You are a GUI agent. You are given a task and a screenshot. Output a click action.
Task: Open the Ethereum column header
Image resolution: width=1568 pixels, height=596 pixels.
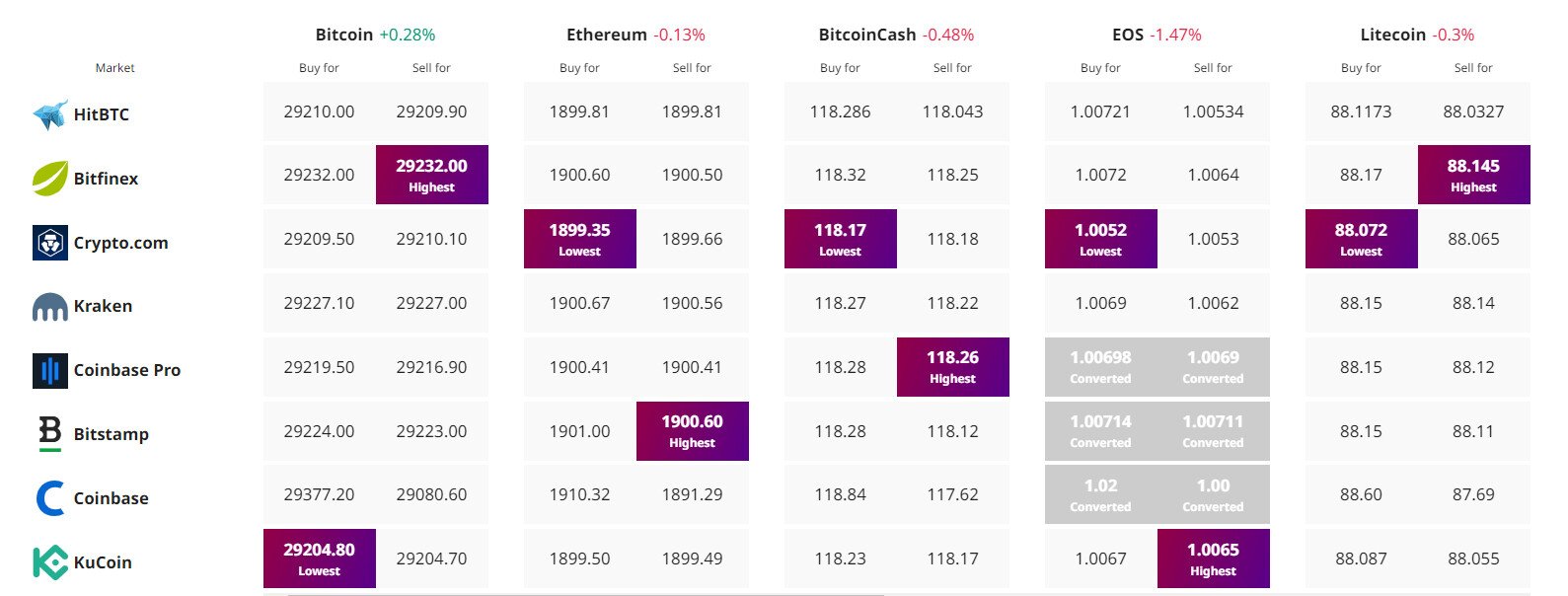pyautogui.click(x=606, y=35)
